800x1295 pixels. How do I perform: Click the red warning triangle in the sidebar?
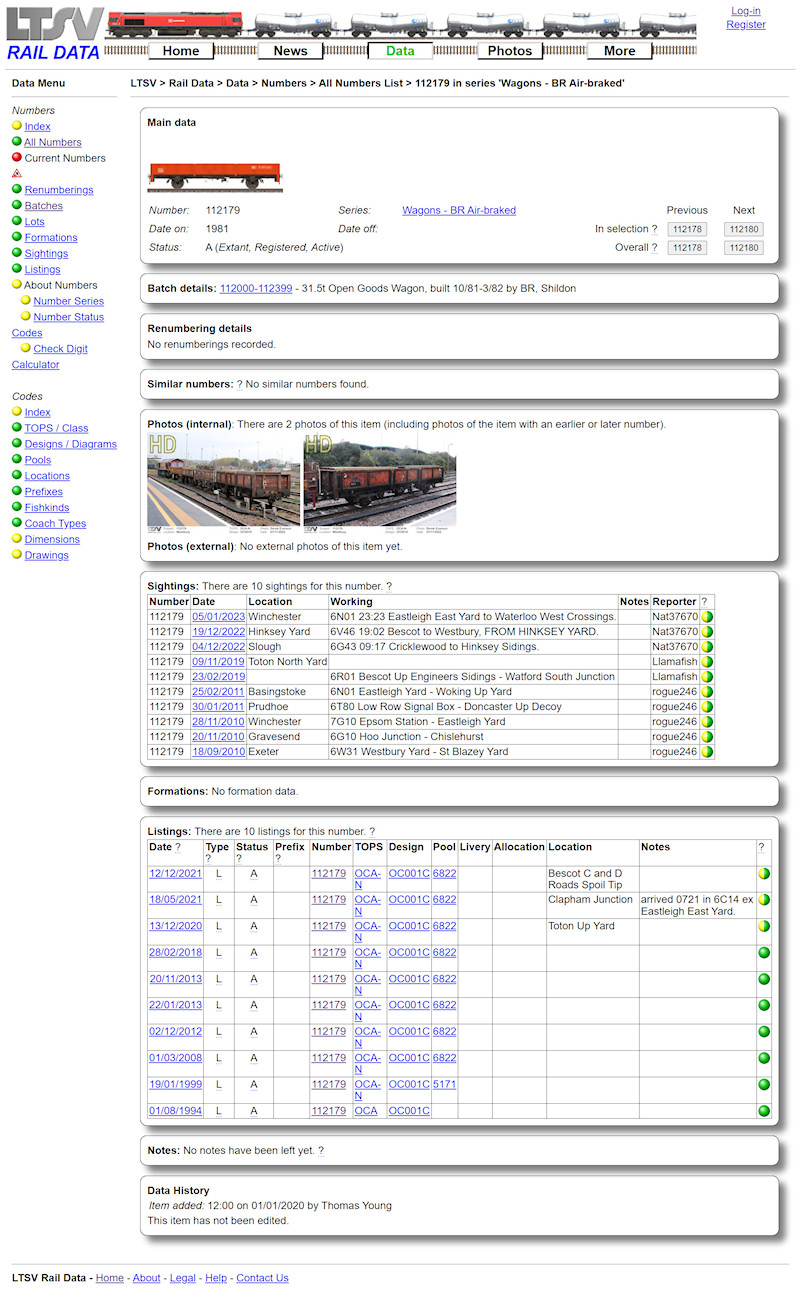18,172
